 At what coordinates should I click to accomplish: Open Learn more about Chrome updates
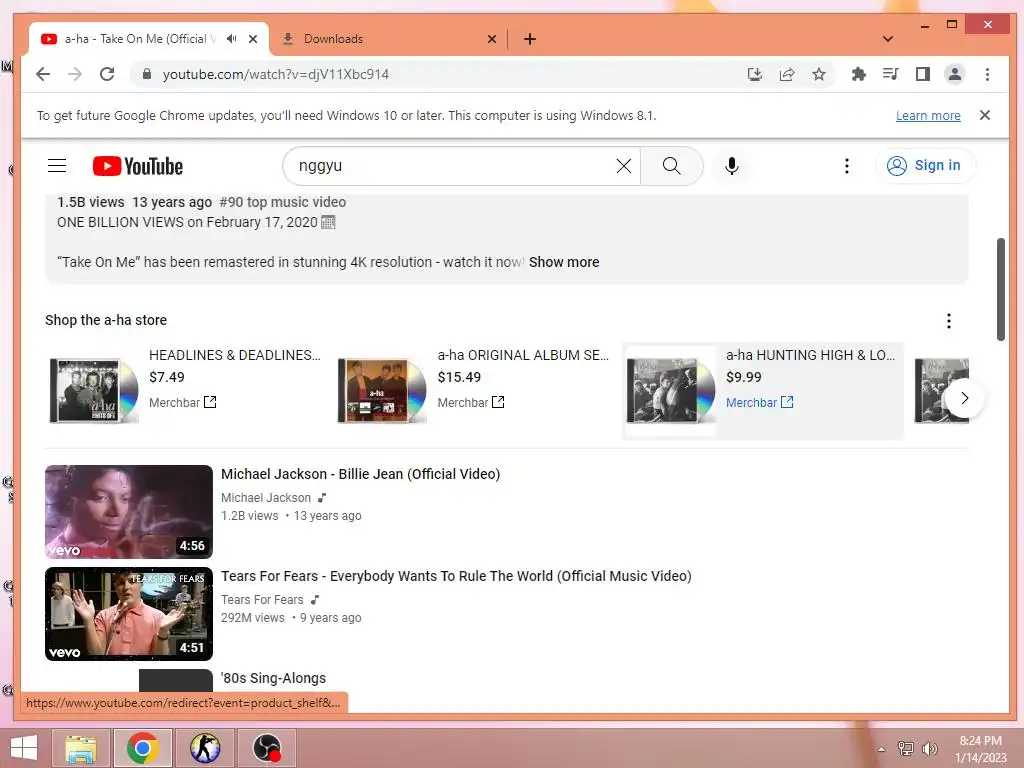(928, 116)
